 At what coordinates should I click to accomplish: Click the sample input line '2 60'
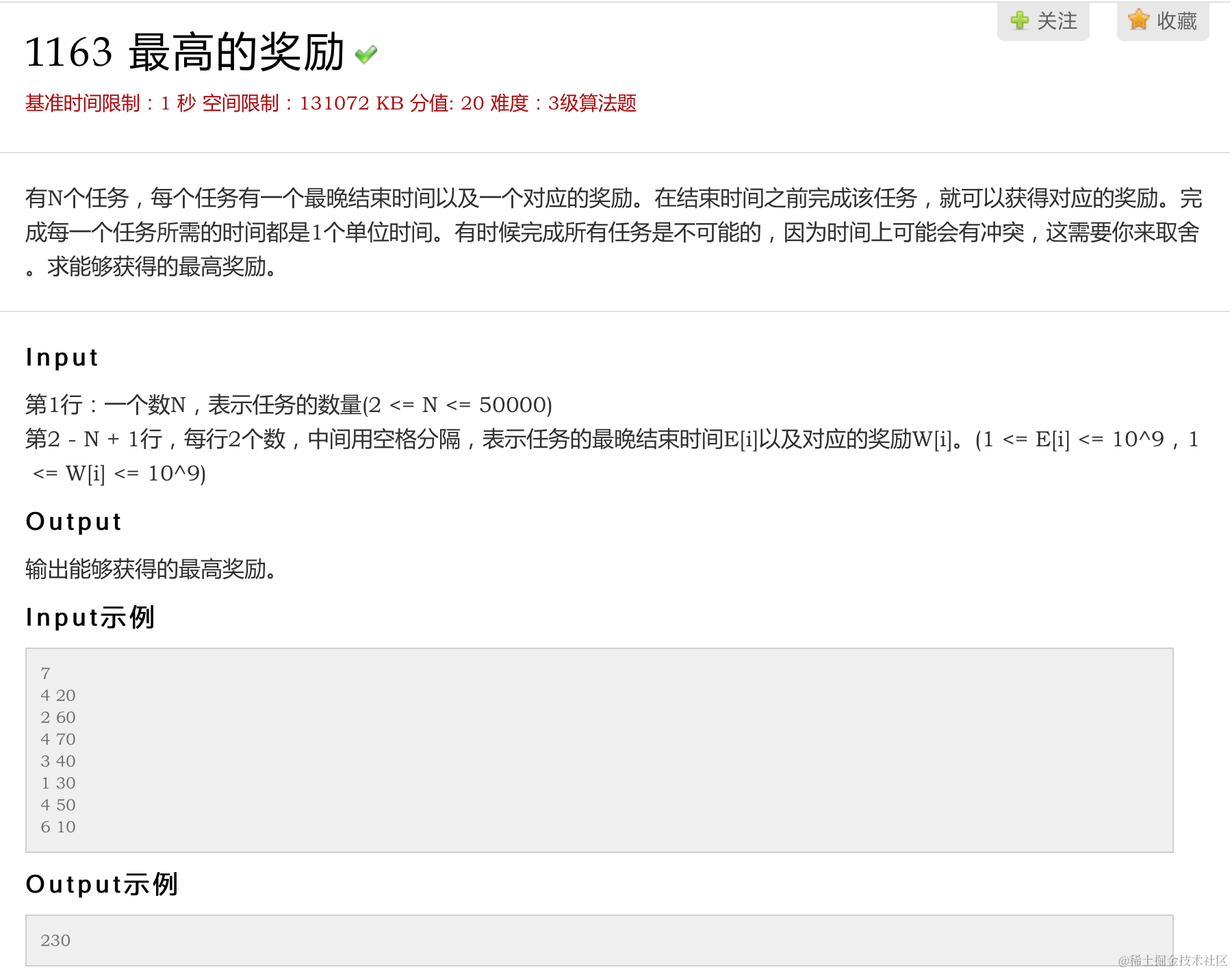pyautogui.click(x=58, y=717)
